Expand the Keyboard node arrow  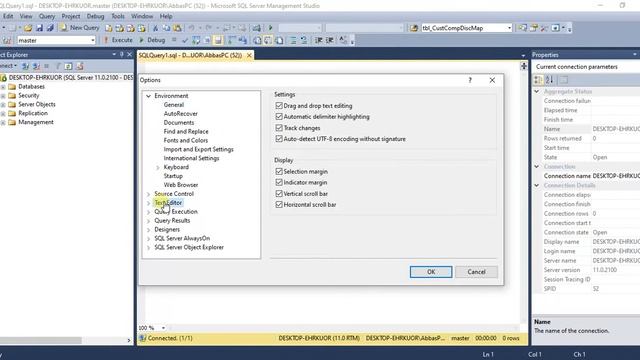158,167
